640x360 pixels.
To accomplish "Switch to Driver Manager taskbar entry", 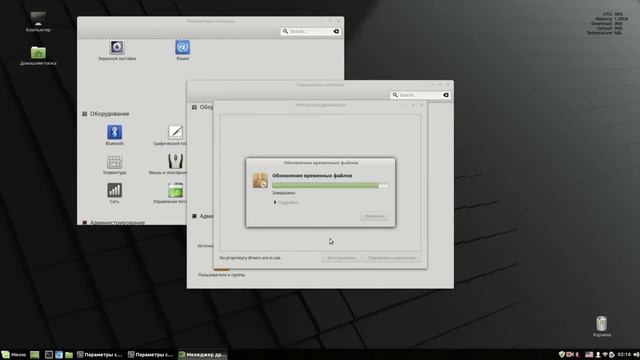I will click(x=202, y=355).
